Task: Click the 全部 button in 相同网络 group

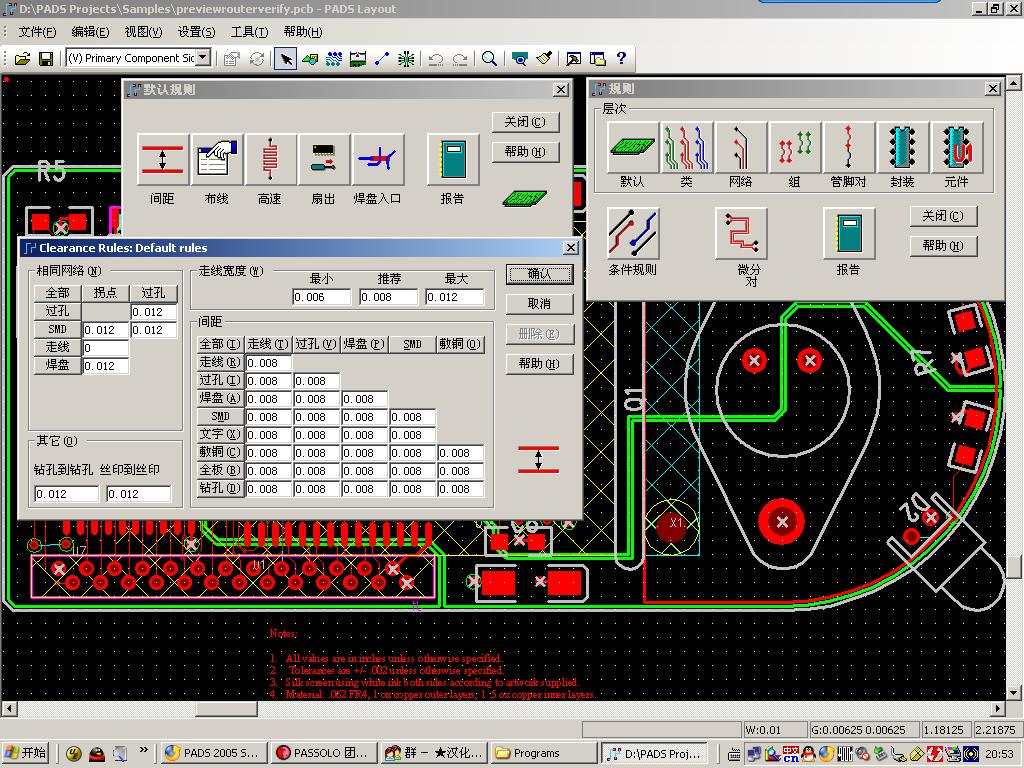Action: coord(57,293)
